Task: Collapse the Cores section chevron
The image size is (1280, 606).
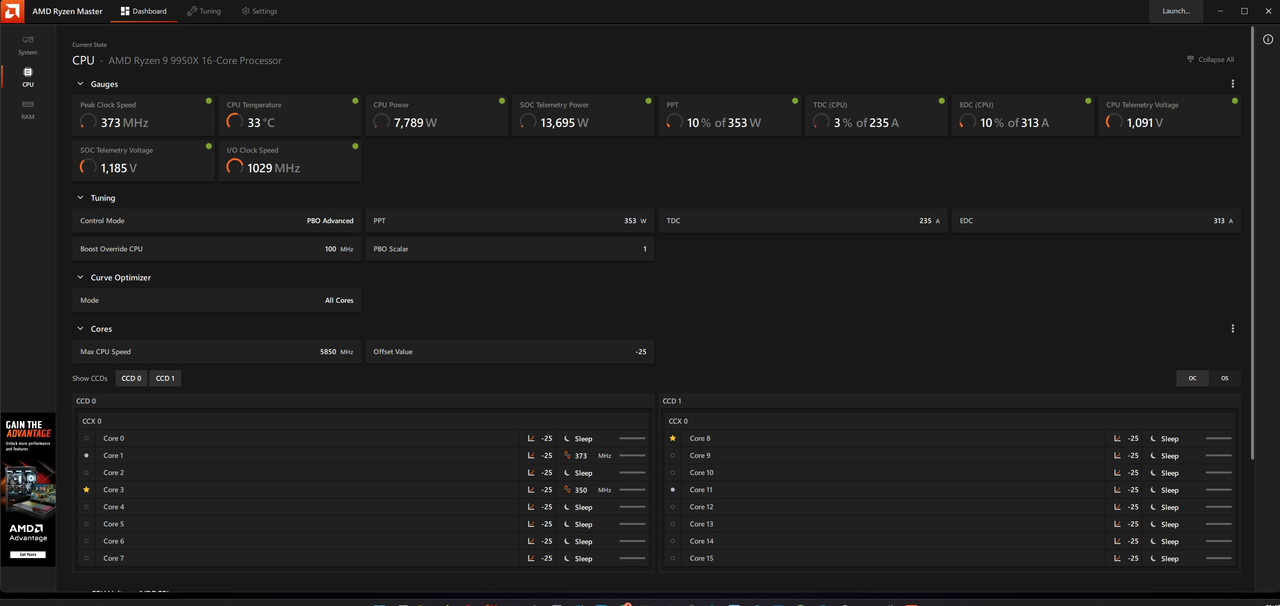Action: click(x=80, y=329)
